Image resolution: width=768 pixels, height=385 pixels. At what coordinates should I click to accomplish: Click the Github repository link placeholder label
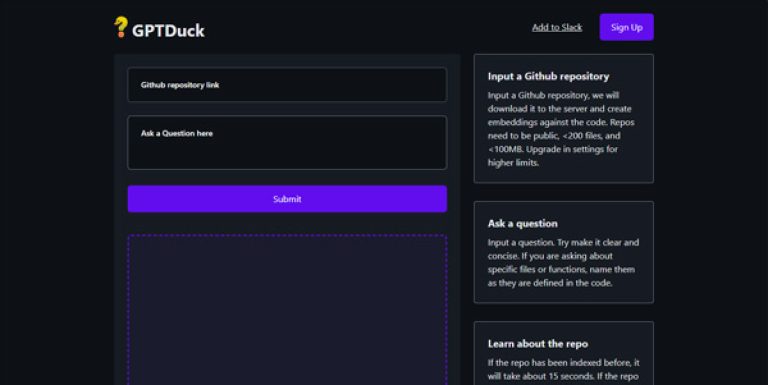180,85
